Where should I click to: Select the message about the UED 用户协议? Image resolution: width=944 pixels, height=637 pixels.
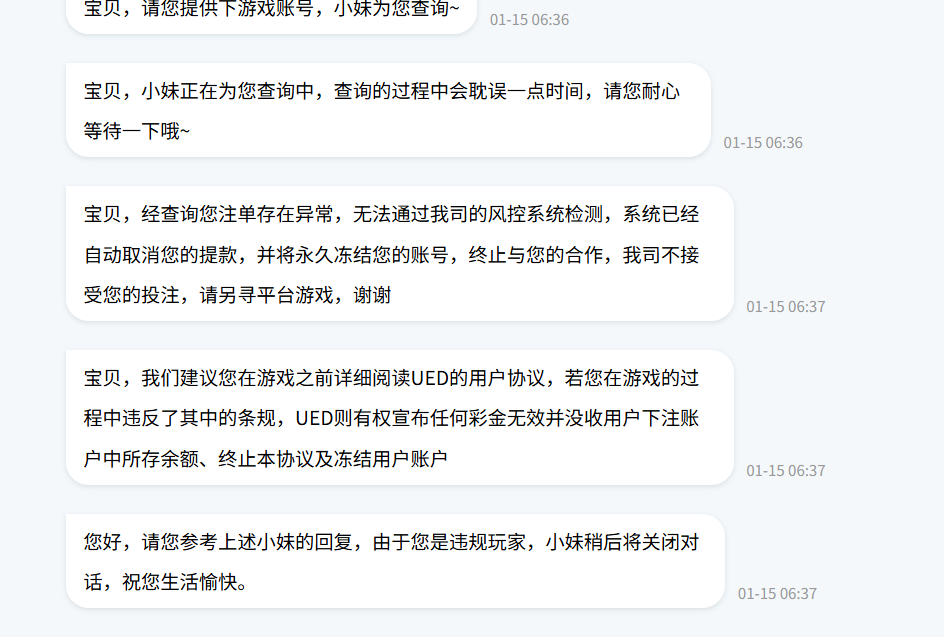tap(400, 417)
